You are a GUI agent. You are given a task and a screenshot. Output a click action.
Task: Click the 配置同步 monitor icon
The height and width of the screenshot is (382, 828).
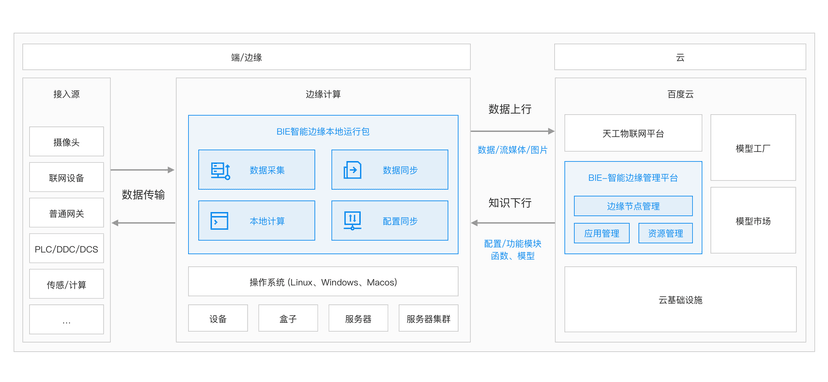click(x=352, y=221)
